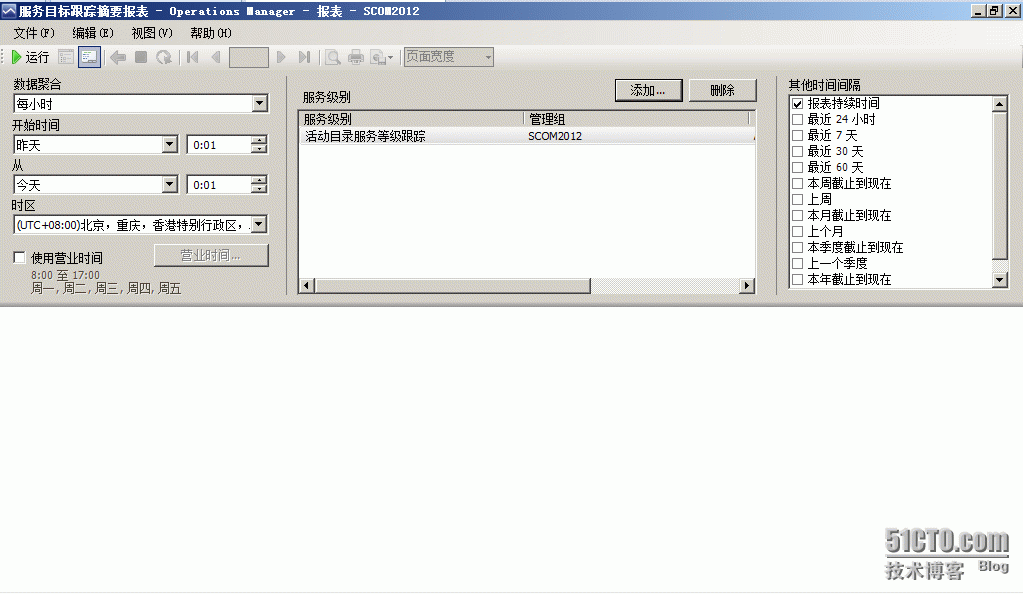The image size is (1023, 594).
Task: Expand the 今天 end date dropdown
Action: point(170,185)
